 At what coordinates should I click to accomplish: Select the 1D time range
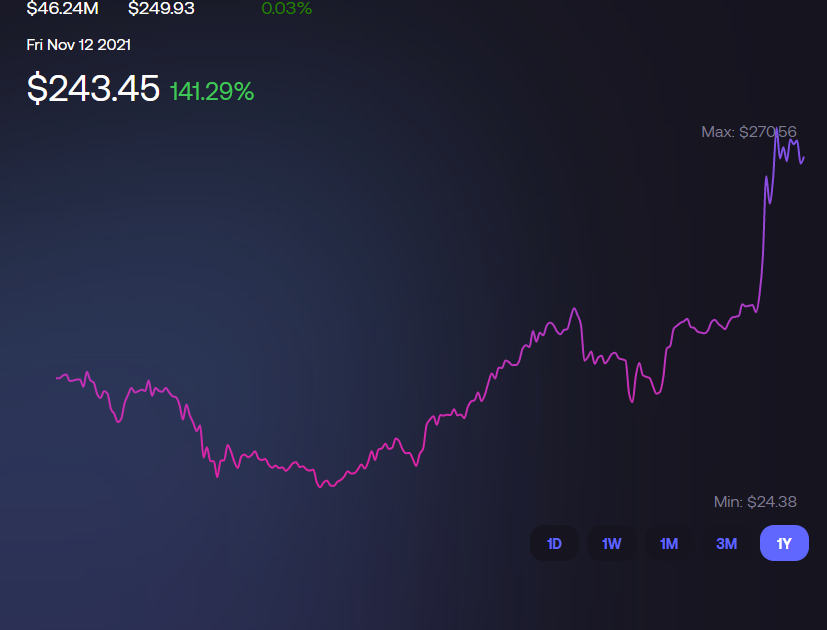pyautogui.click(x=554, y=544)
